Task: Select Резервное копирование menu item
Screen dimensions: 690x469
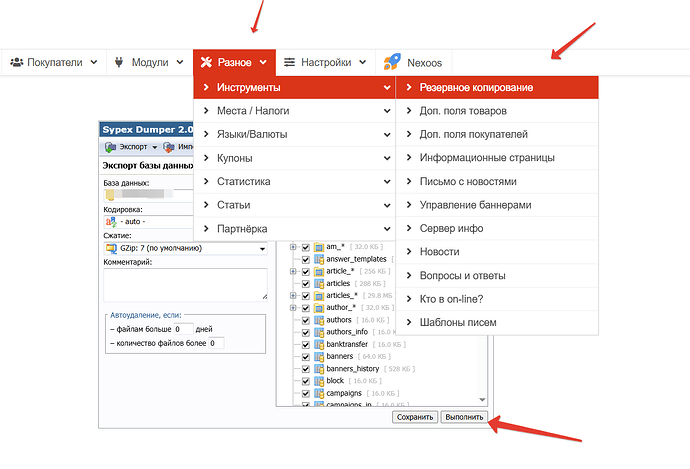Action: click(497, 88)
